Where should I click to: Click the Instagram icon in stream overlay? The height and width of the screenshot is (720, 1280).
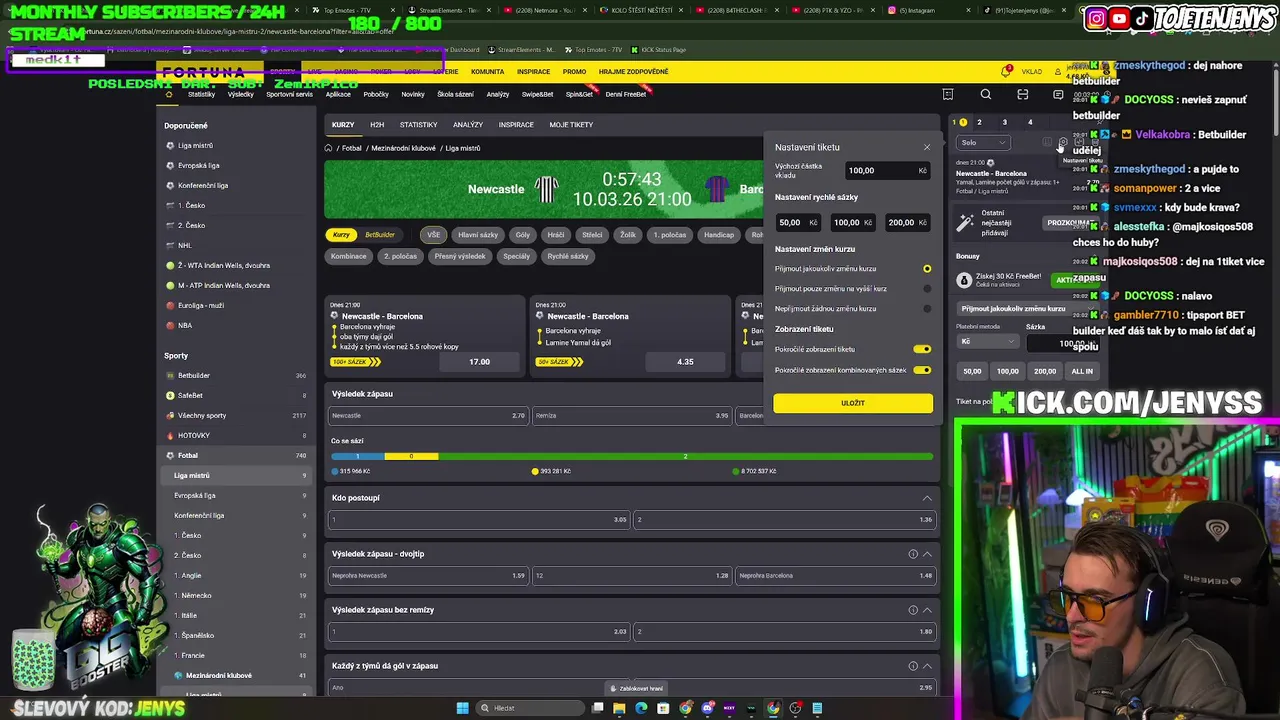pos(1096,18)
